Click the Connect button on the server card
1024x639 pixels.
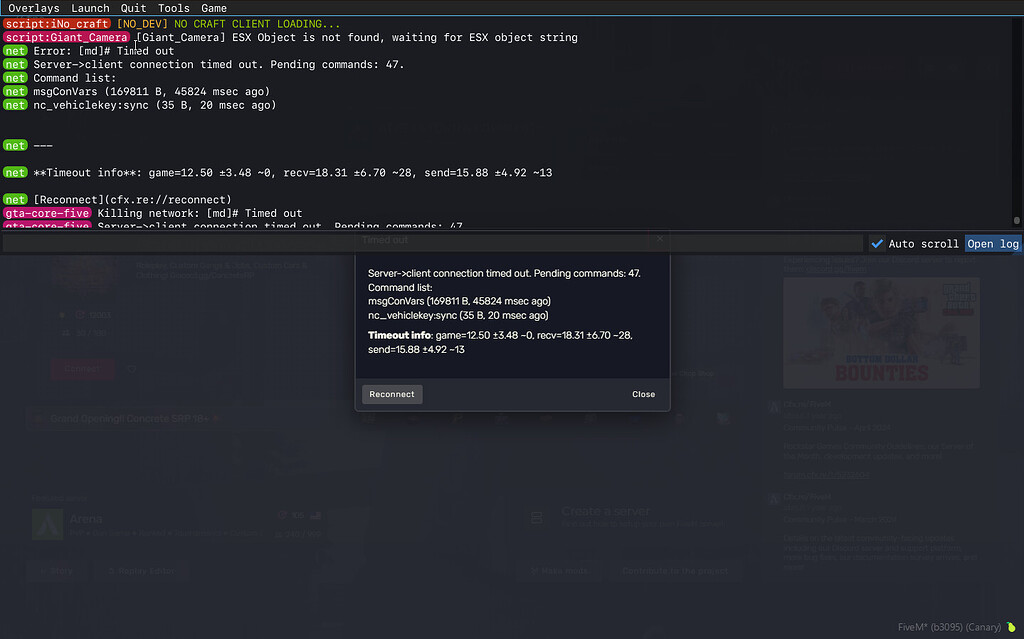click(82, 369)
